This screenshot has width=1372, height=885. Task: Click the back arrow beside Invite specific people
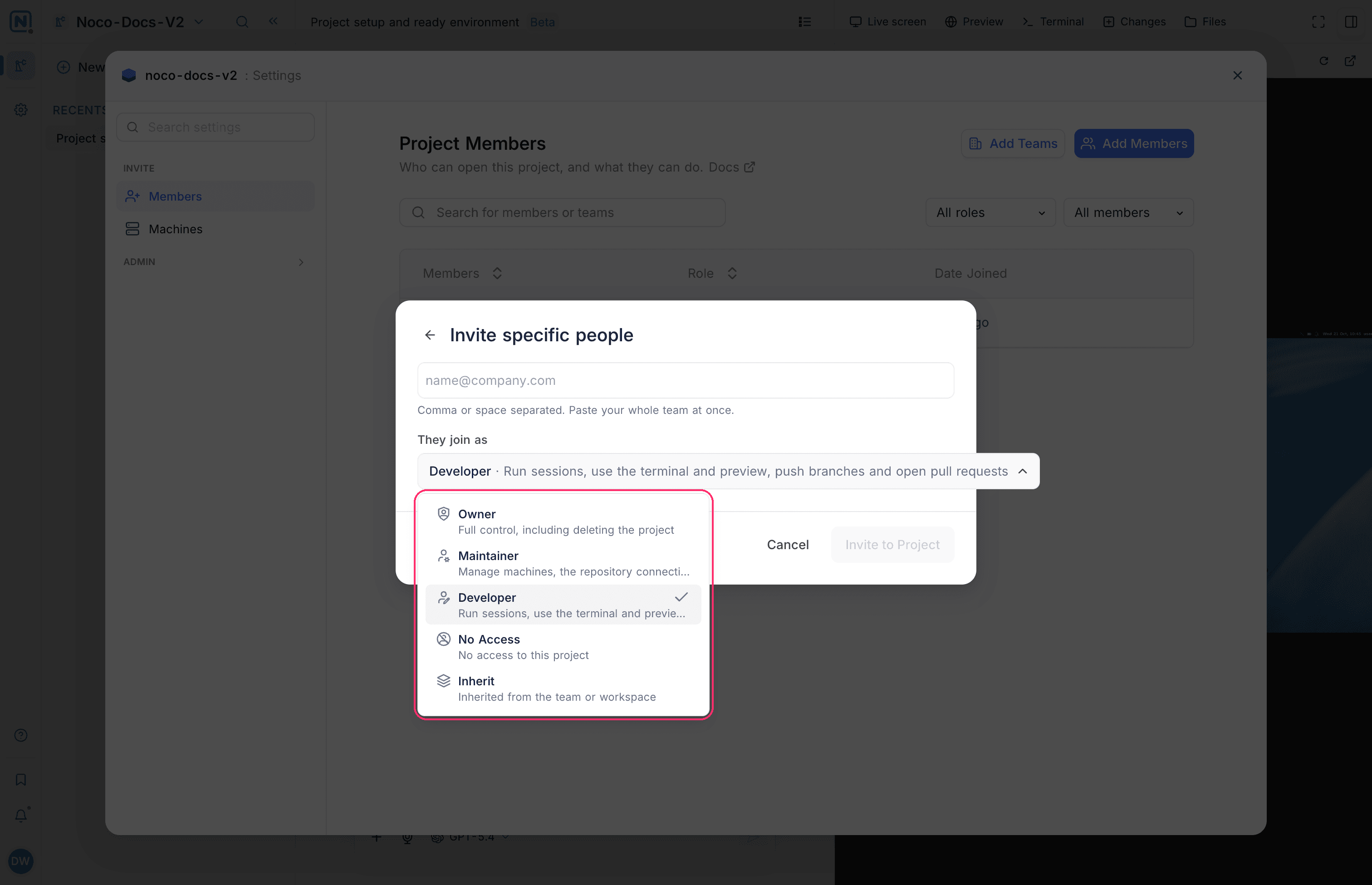click(430, 335)
